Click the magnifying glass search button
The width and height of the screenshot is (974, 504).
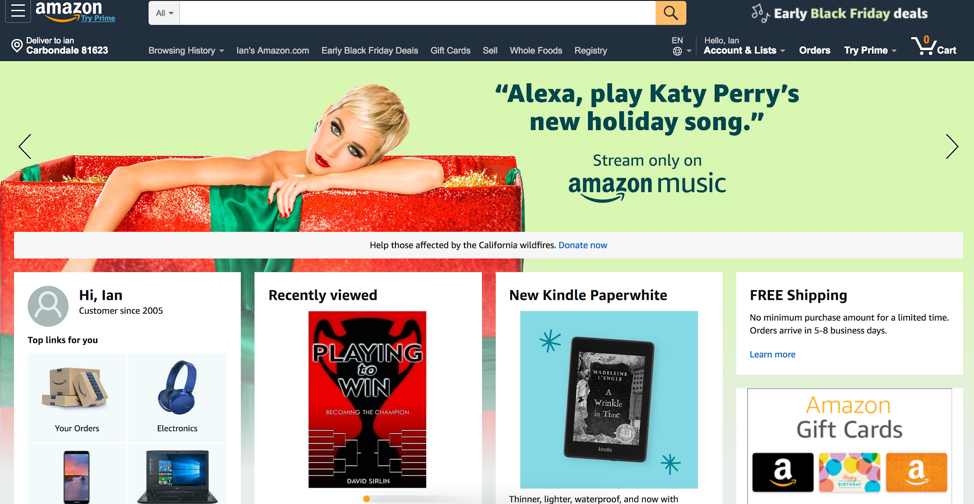tap(671, 13)
